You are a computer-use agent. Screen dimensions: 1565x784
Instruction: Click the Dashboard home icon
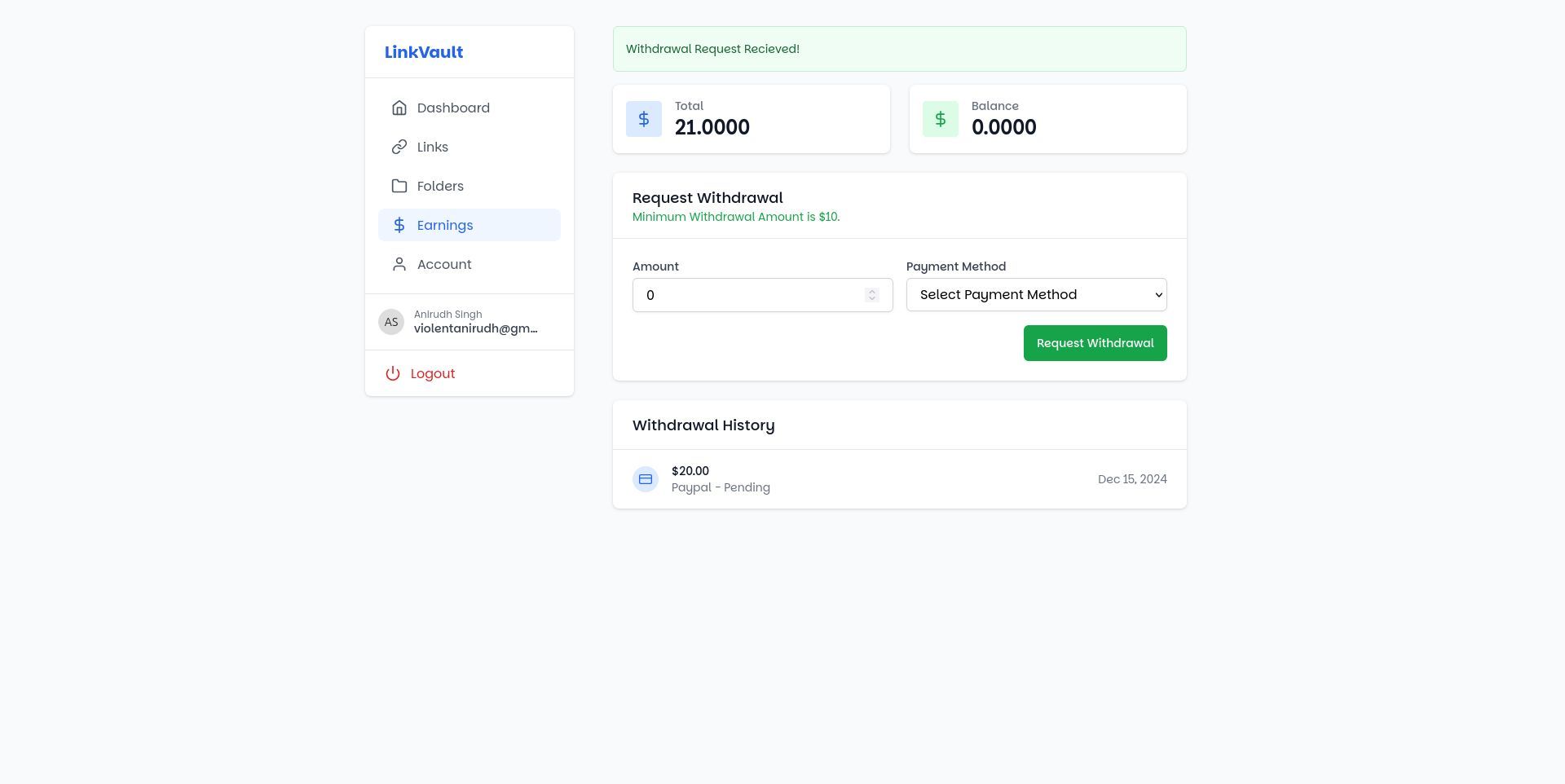point(399,108)
